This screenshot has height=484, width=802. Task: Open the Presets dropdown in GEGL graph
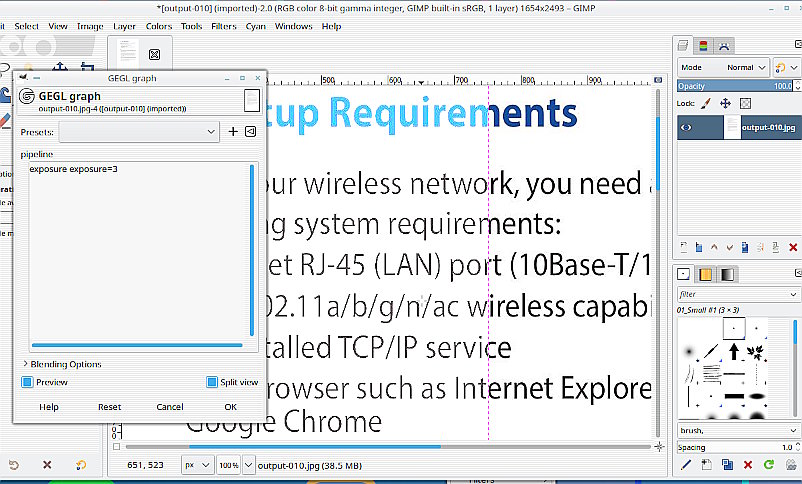(x=139, y=131)
